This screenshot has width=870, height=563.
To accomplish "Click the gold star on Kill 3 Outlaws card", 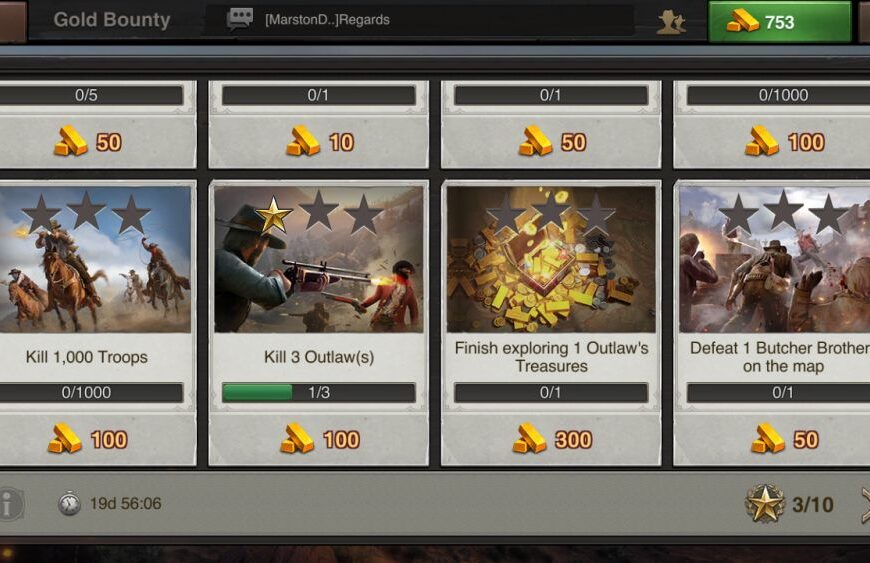I will click(274, 215).
